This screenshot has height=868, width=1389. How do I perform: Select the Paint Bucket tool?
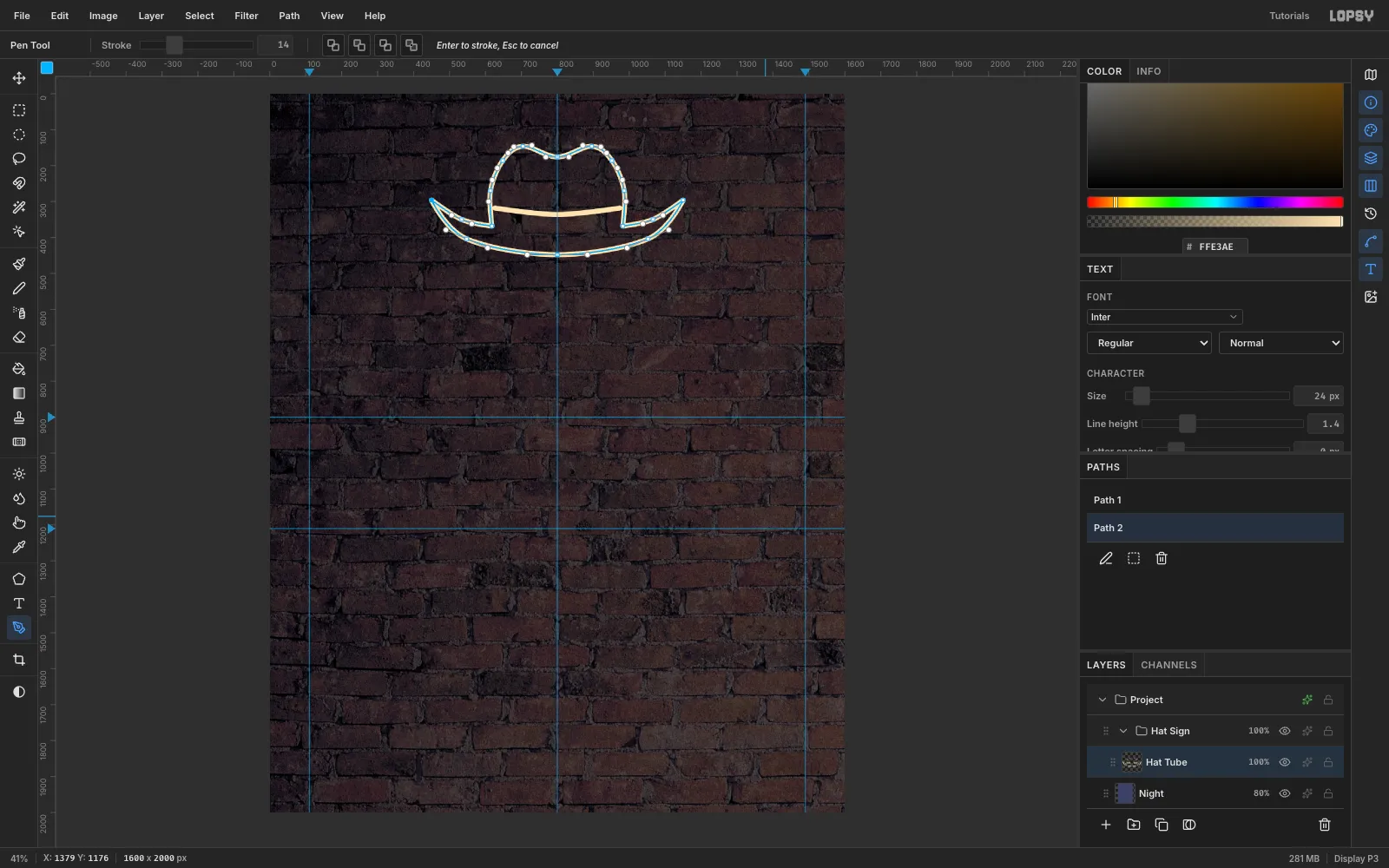19,369
